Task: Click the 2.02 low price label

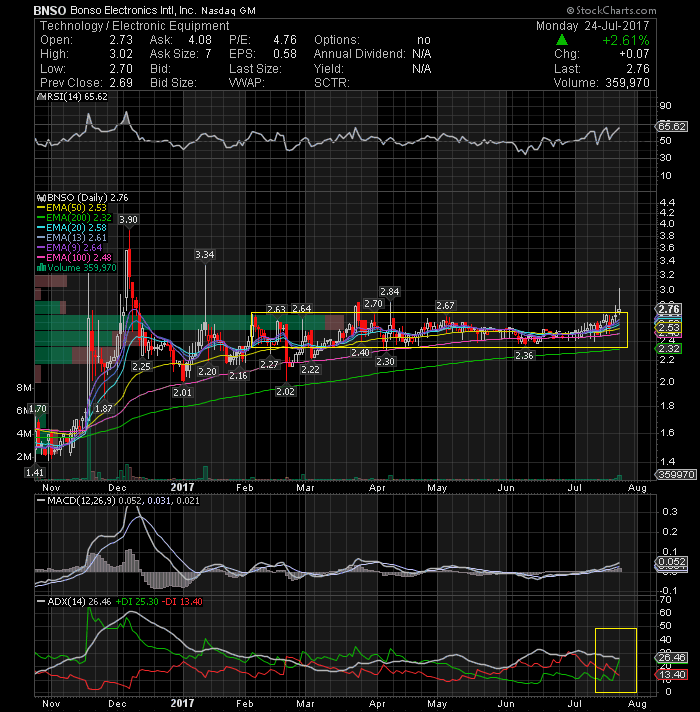Action: pos(286,391)
